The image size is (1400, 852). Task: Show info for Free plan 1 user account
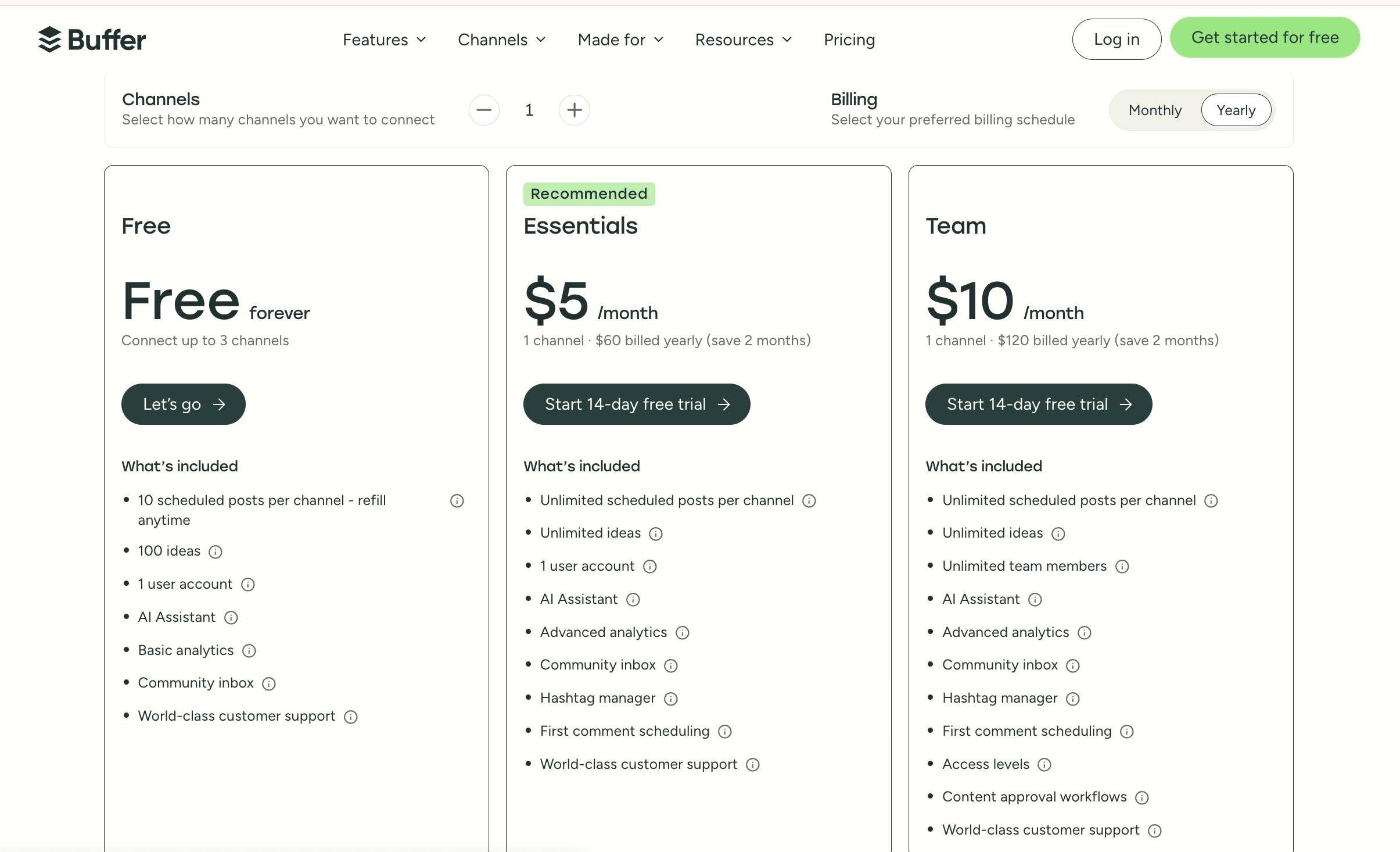(248, 585)
